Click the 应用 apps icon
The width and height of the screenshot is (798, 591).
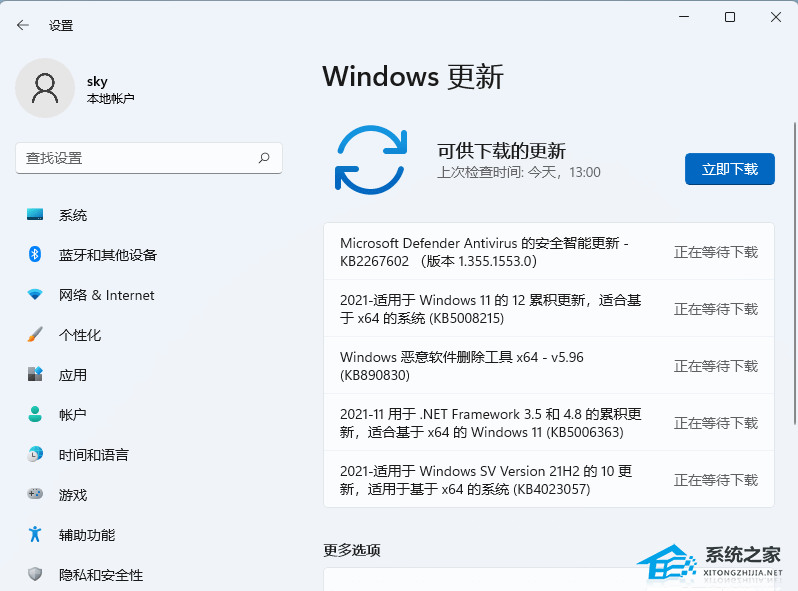coord(35,374)
